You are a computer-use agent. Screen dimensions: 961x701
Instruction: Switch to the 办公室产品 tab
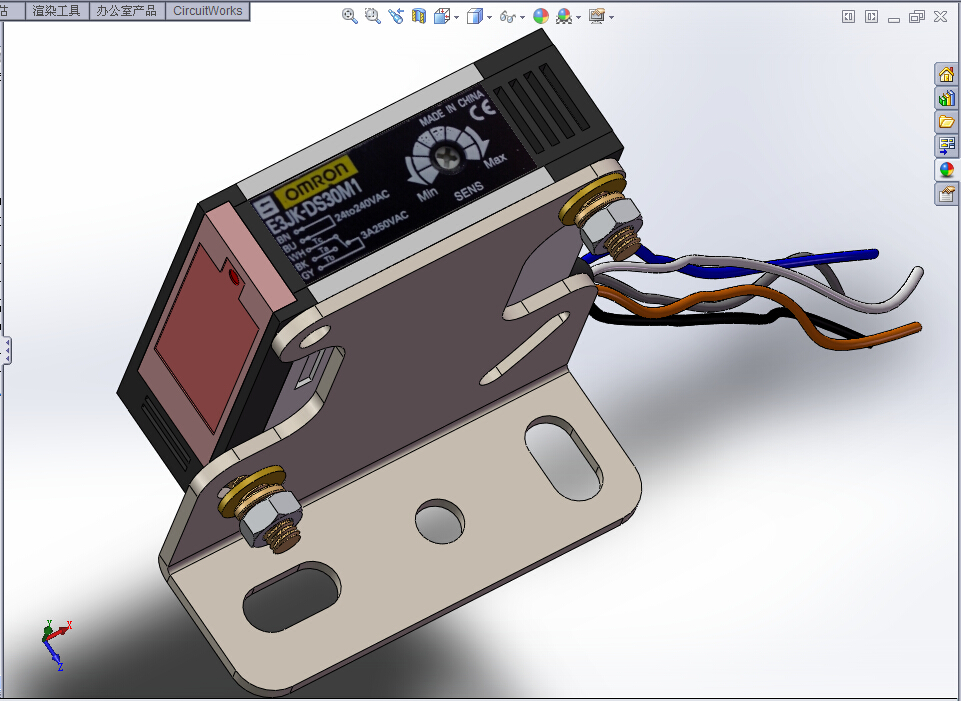(x=127, y=10)
